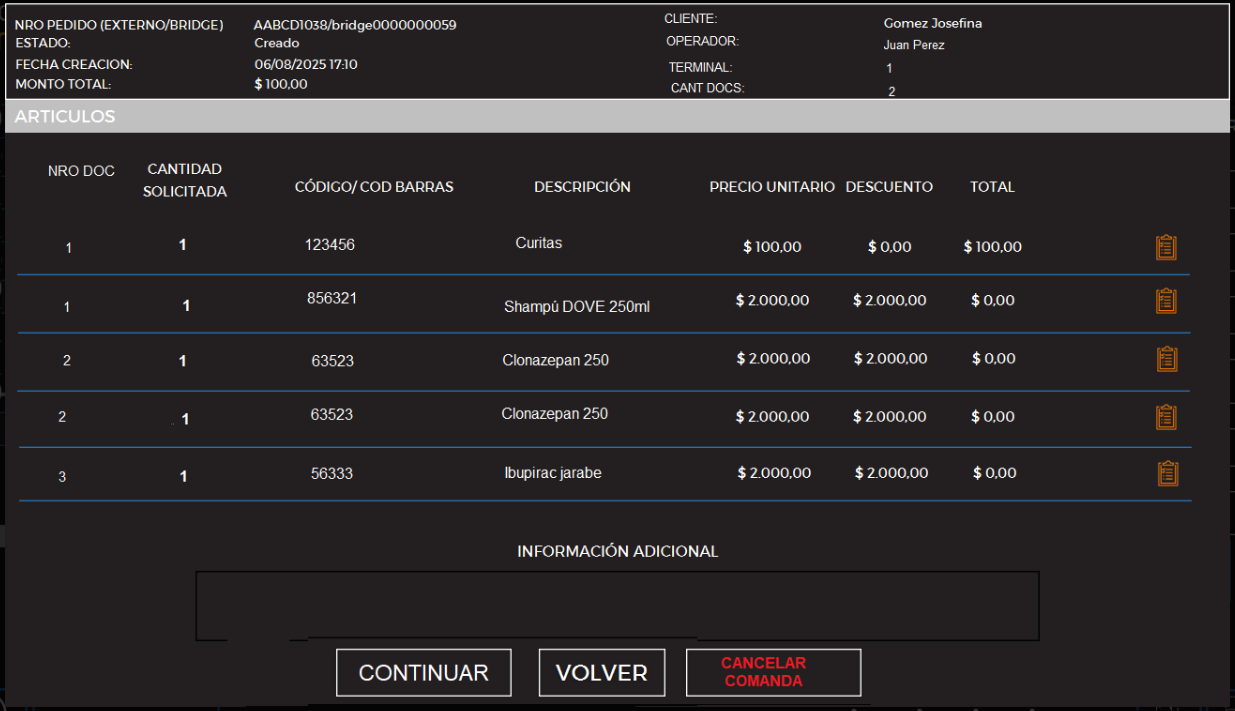Click the Curitas row total $ 100,00
1235x711 pixels.
point(993,247)
